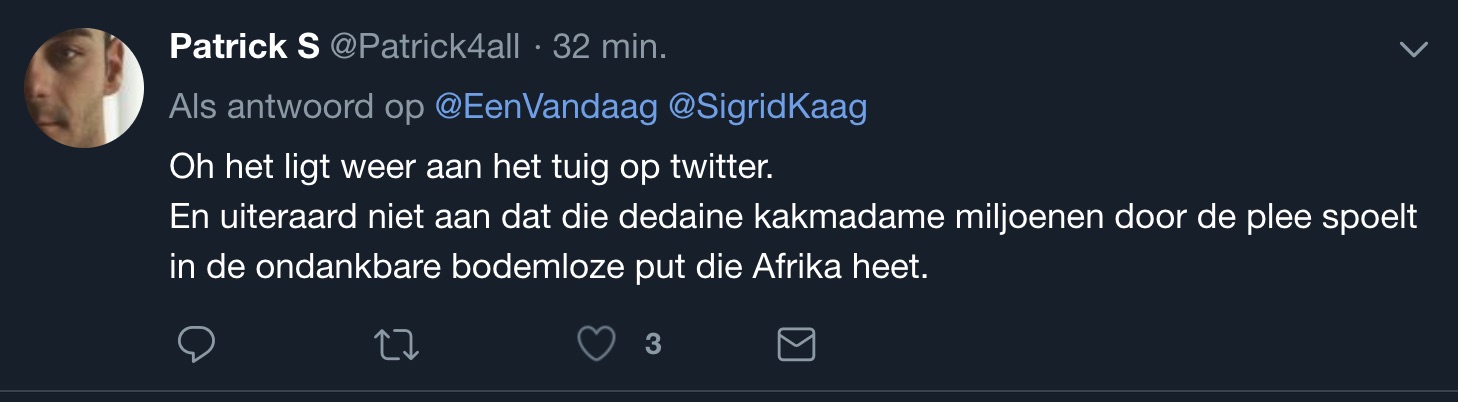Visit the @EenVandaag mention
The height and width of the screenshot is (402, 1458).
pyautogui.click(x=546, y=107)
